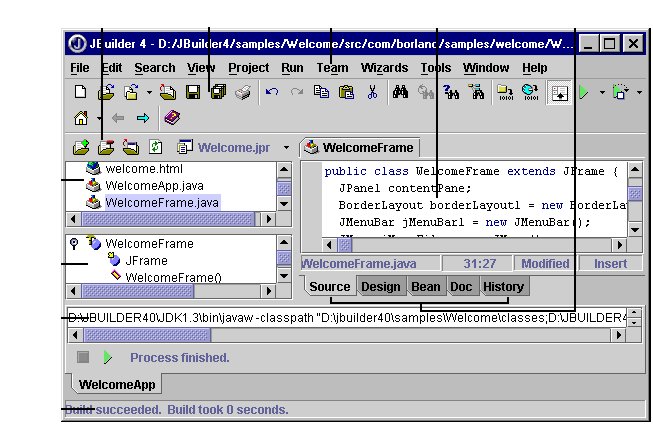This screenshot has width=653, height=425.
Task: Open the Help book icon
Action: [172, 118]
